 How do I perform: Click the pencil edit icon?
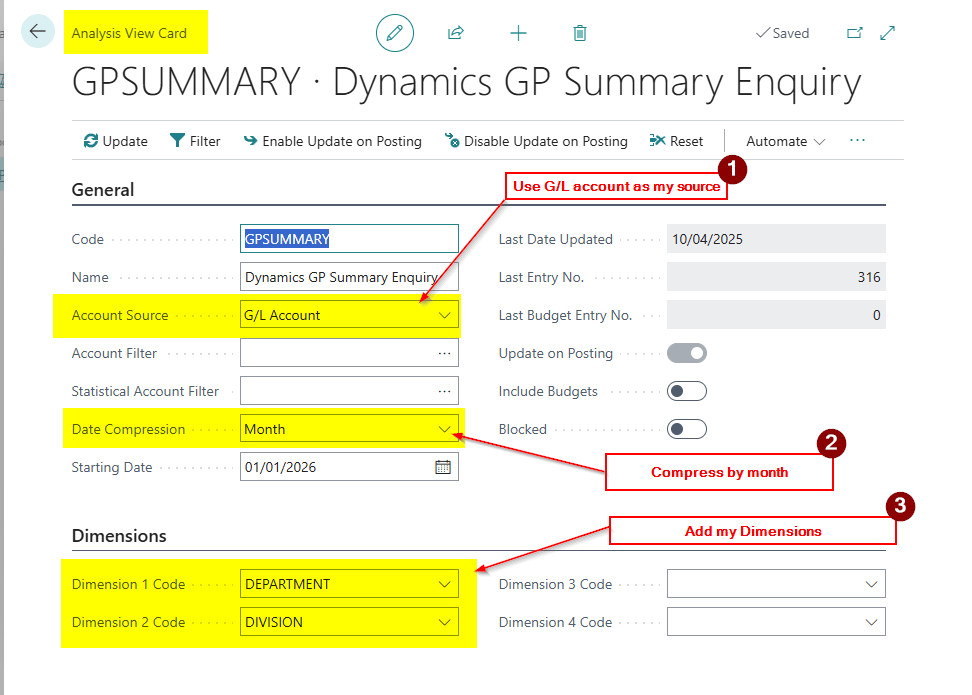click(x=395, y=33)
